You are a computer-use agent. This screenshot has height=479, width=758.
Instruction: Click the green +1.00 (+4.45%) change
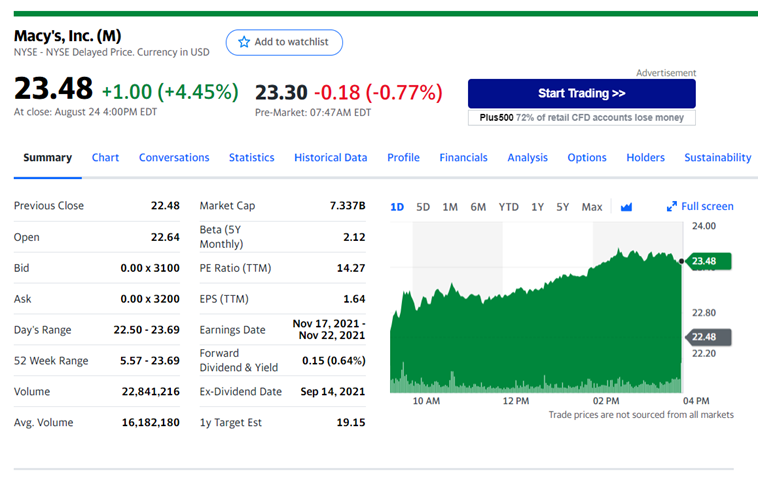(170, 92)
